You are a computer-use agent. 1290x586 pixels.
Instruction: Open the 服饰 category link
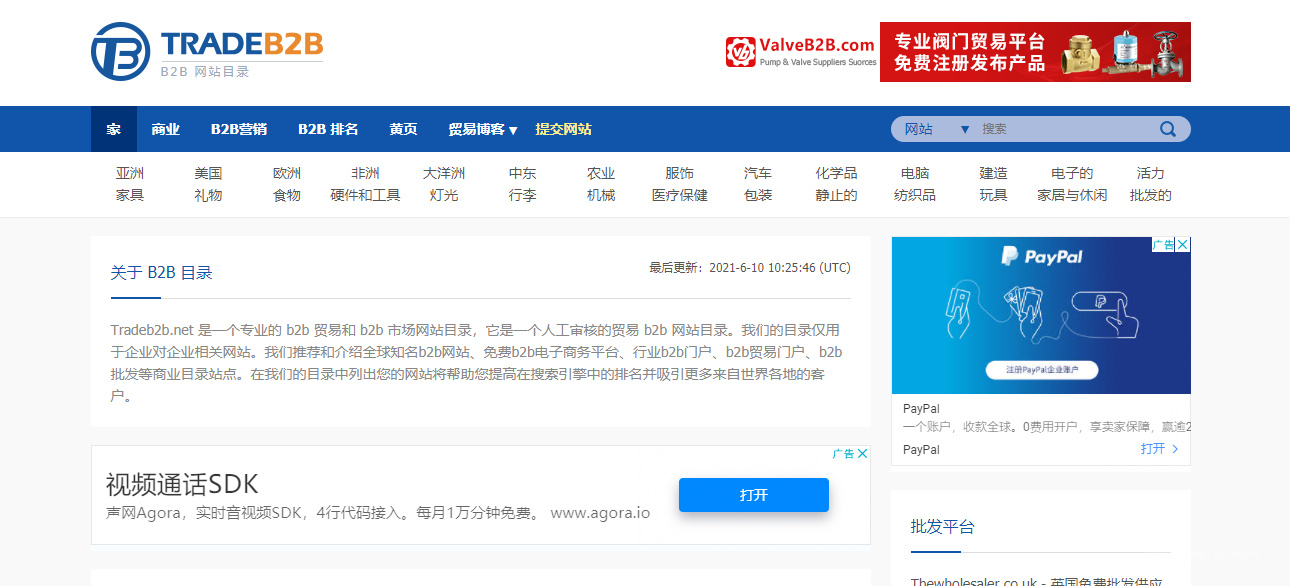[680, 173]
